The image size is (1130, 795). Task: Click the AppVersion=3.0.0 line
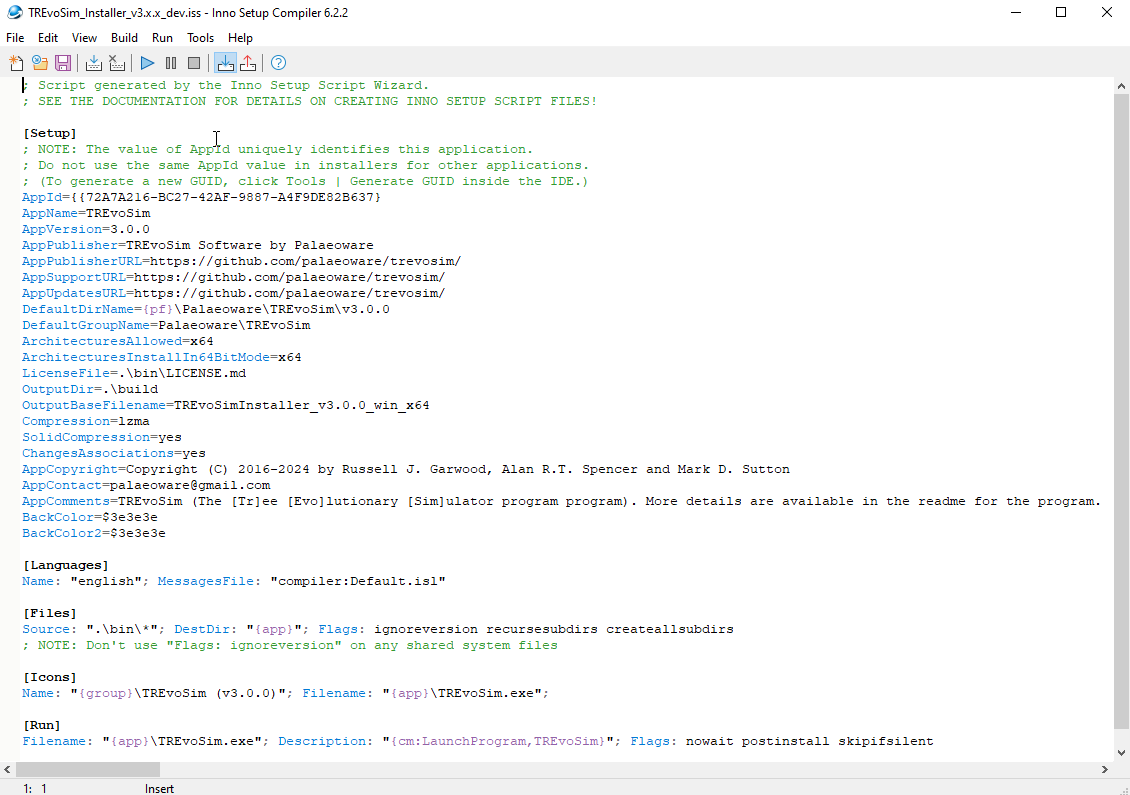[86, 229]
